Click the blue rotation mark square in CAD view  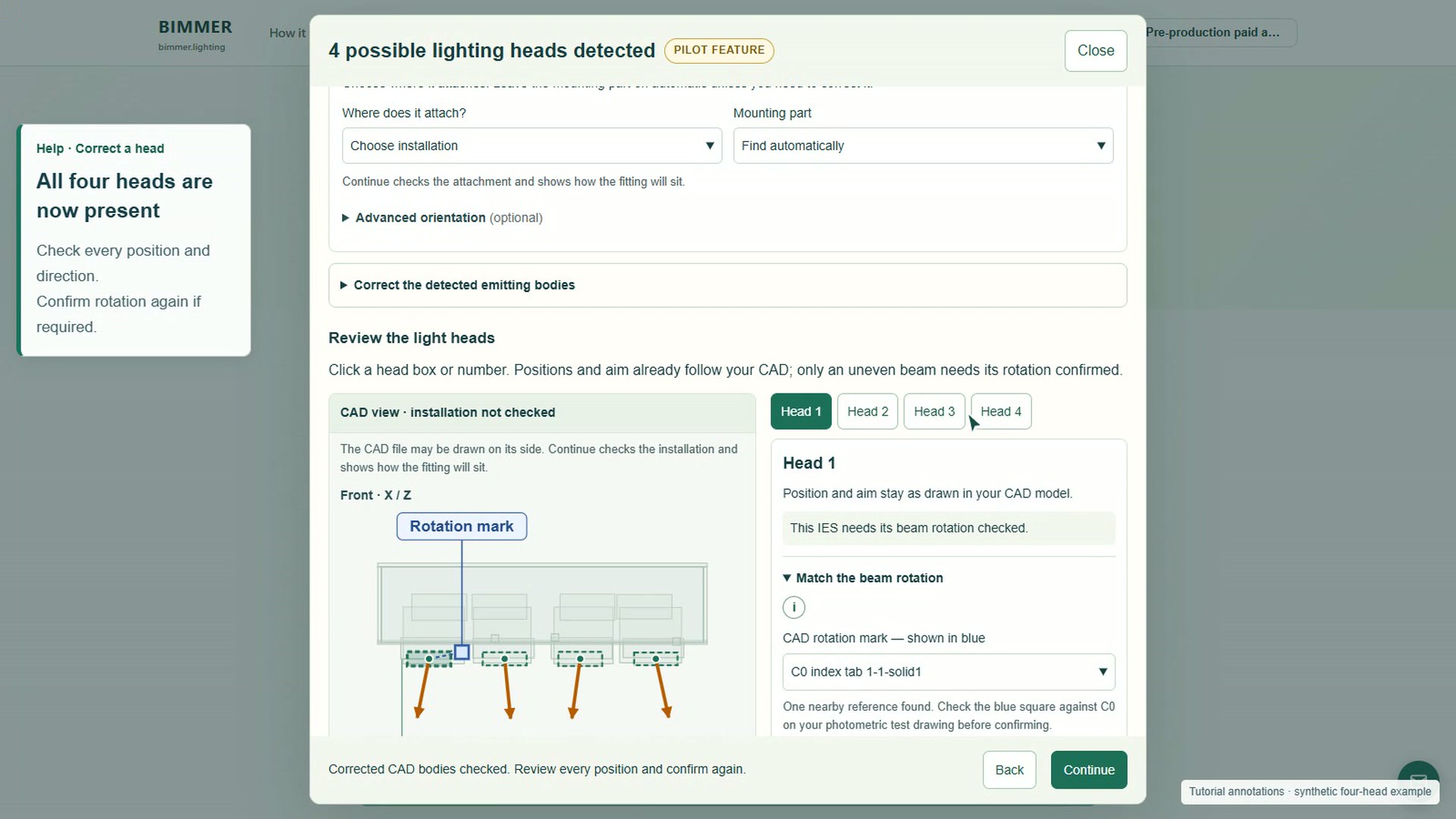point(462,652)
